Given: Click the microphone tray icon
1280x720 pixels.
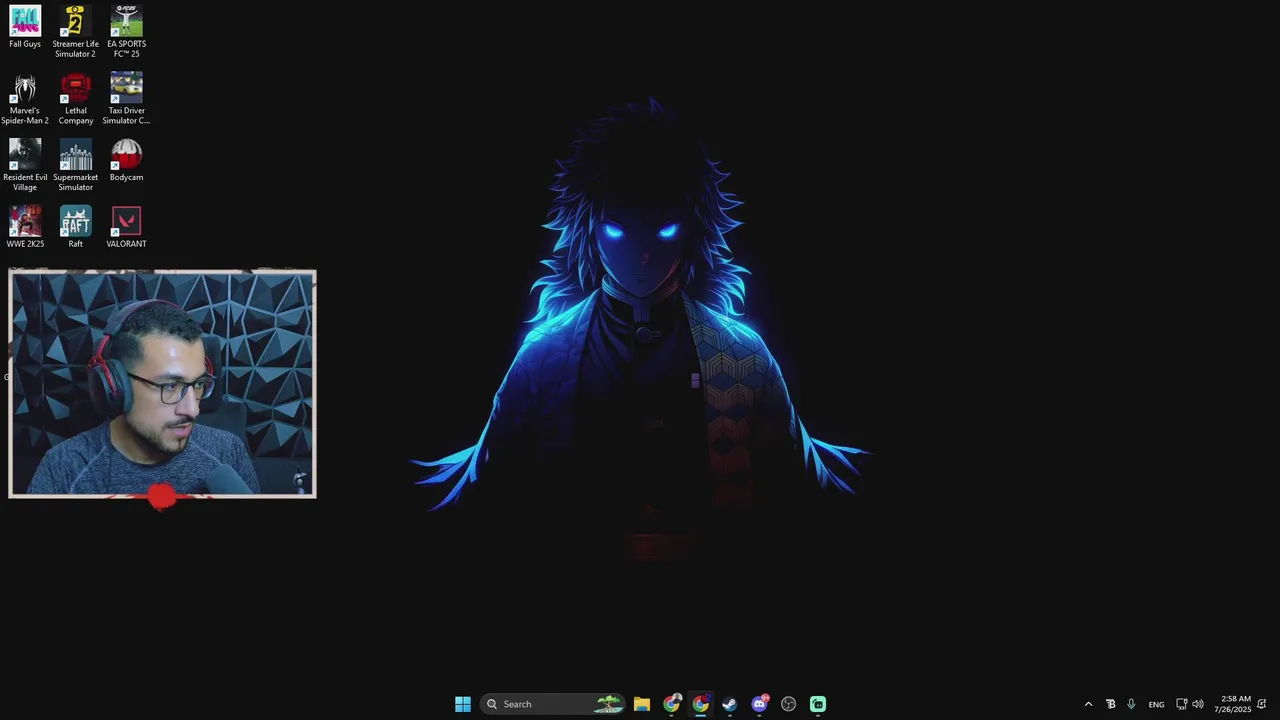Looking at the screenshot, I should coord(1131,704).
